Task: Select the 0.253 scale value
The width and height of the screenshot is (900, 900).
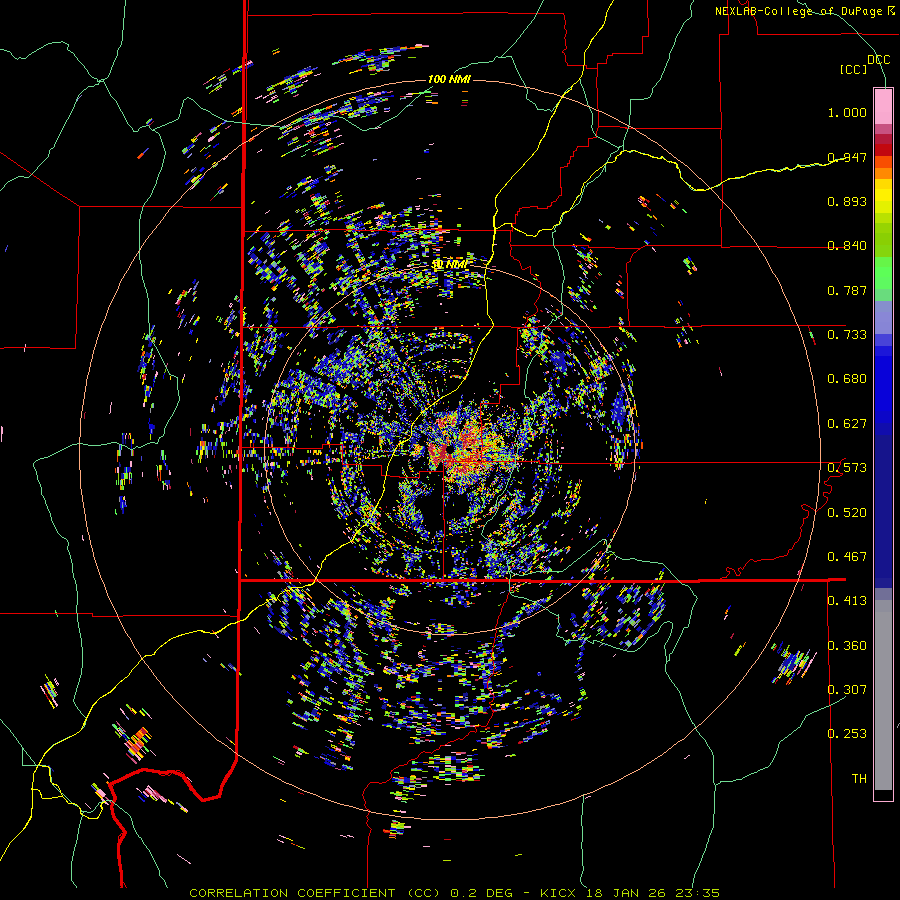Action: pos(847,734)
